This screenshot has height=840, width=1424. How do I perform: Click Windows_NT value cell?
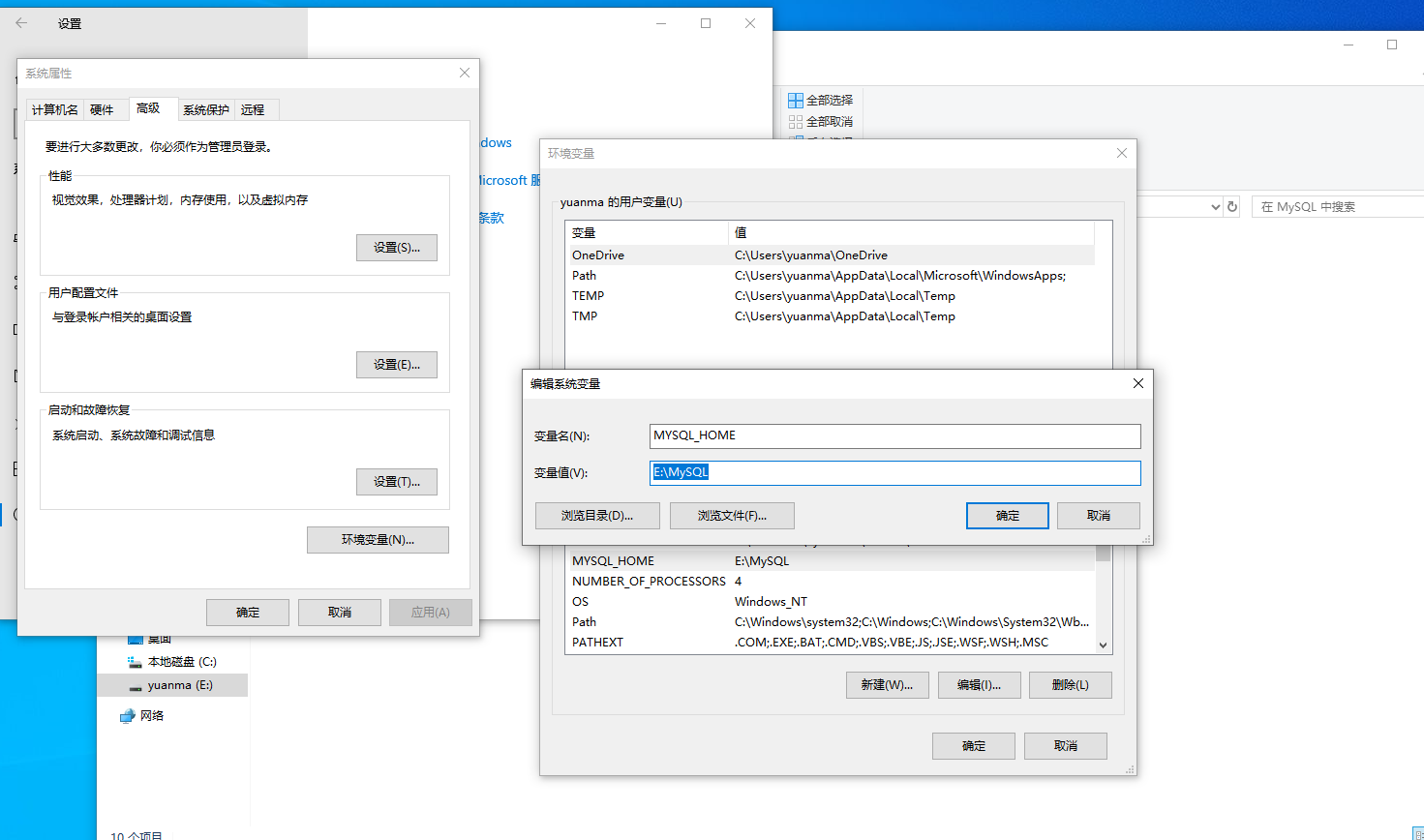pos(771,602)
